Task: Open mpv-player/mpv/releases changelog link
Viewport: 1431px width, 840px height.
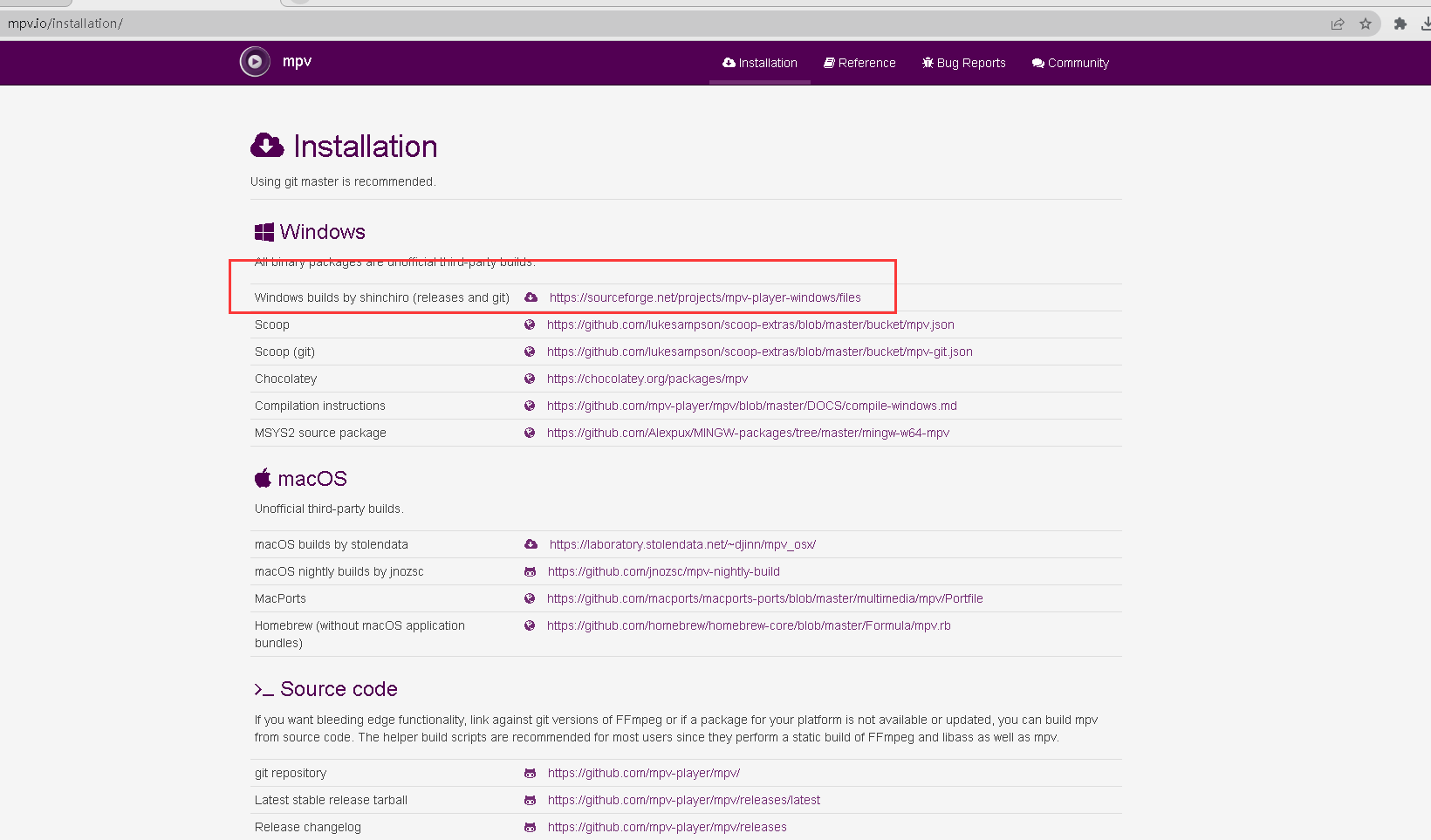Action: [x=668, y=827]
